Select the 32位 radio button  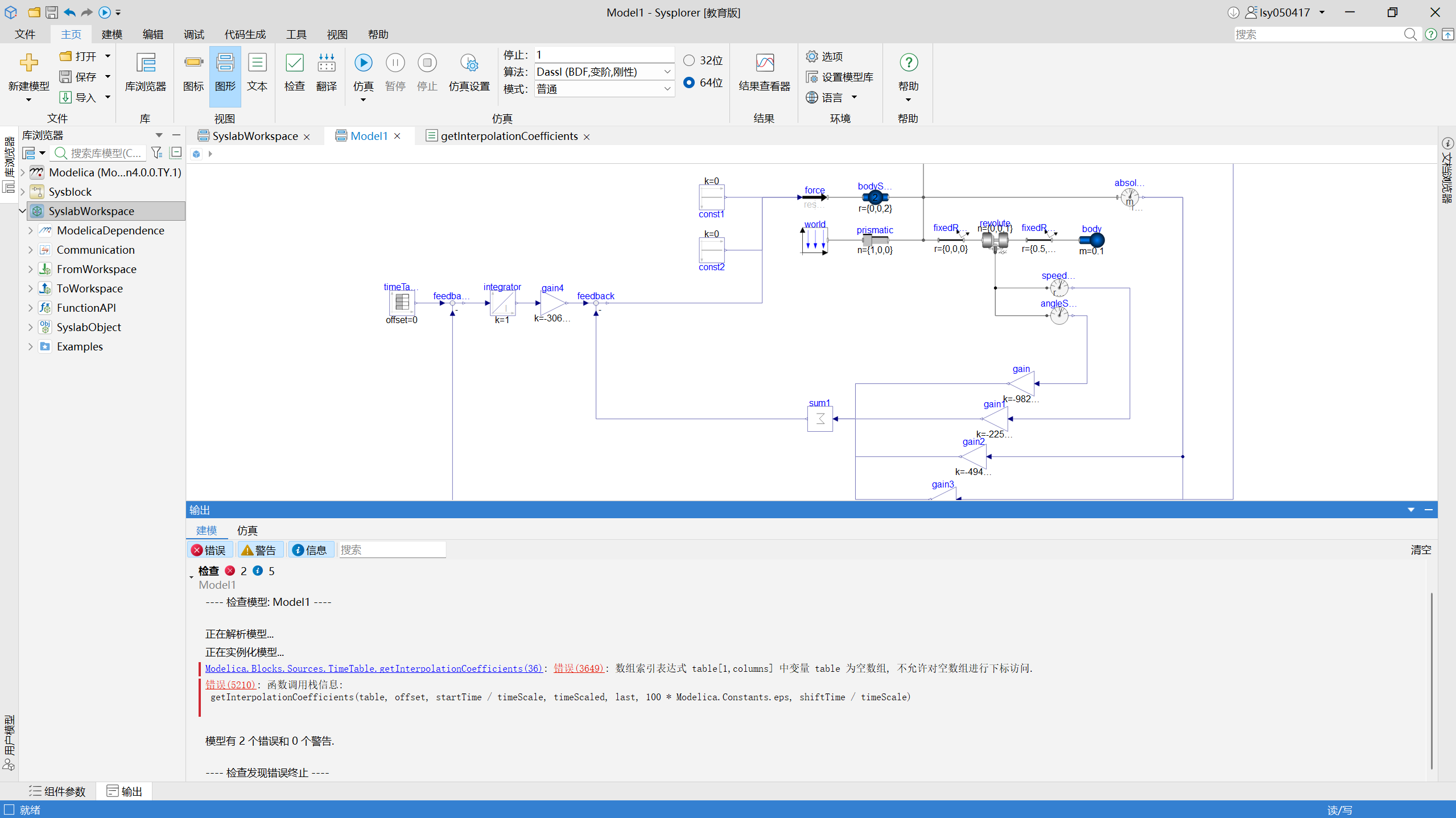(x=689, y=60)
